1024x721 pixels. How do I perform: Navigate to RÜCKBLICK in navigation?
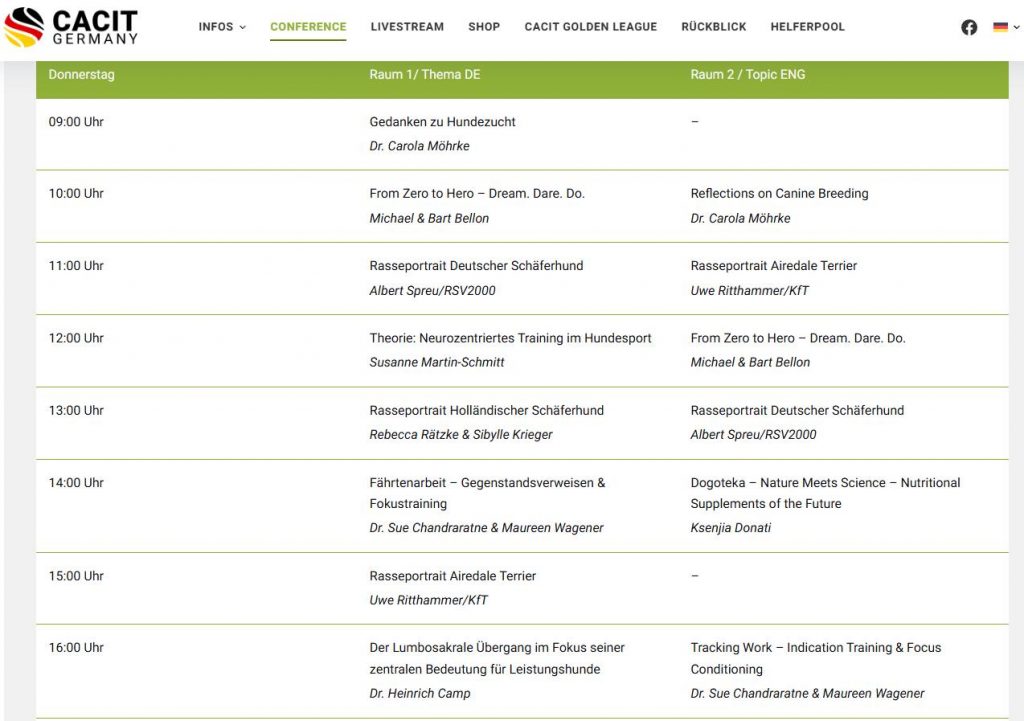pos(713,27)
